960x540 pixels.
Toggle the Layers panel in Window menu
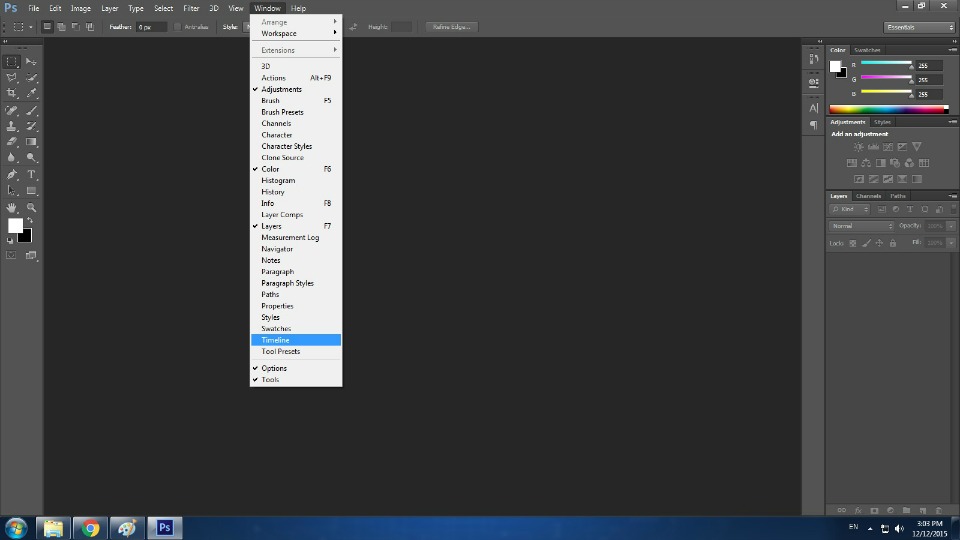click(296, 226)
